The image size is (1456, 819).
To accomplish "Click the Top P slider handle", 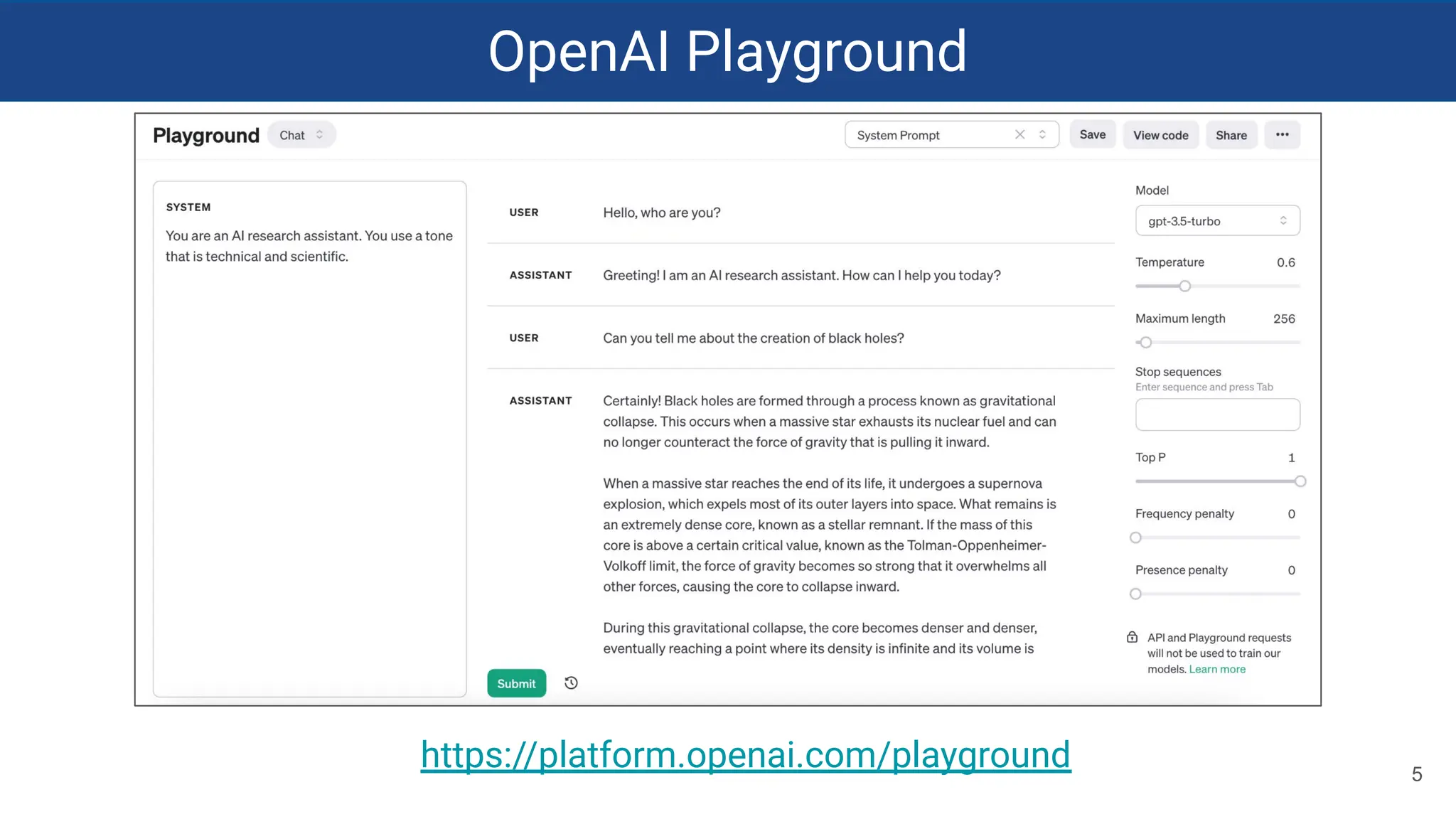I will click(1300, 481).
